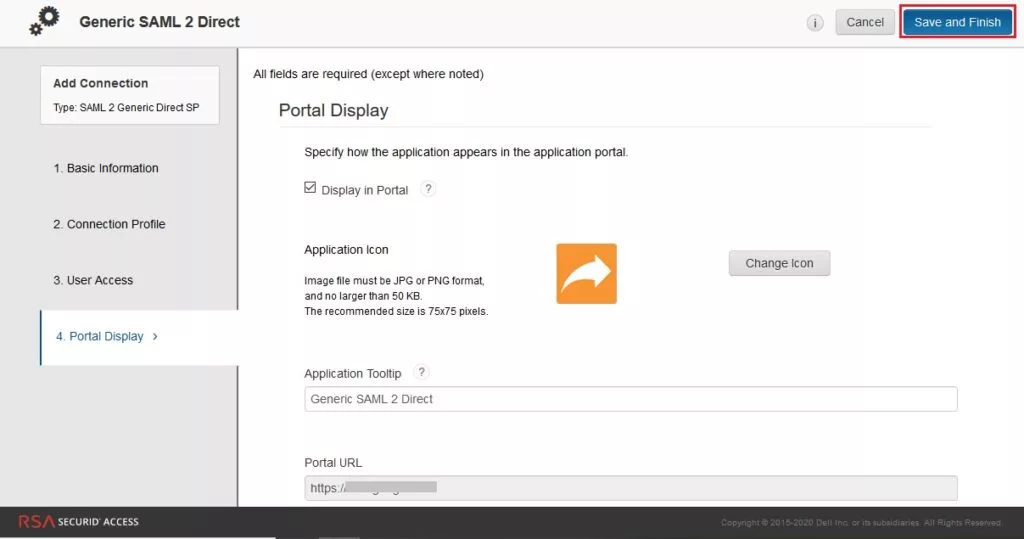The image size is (1024, 539).
Task: Go to step 3 User Access
Action: (93, 280)
